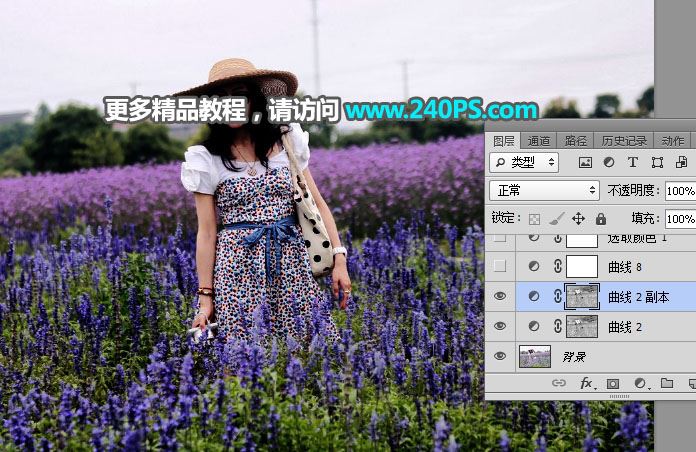696x452 pixels.
Task: Hide the 曲线 2 副本 layer
Action: point(500,296)
